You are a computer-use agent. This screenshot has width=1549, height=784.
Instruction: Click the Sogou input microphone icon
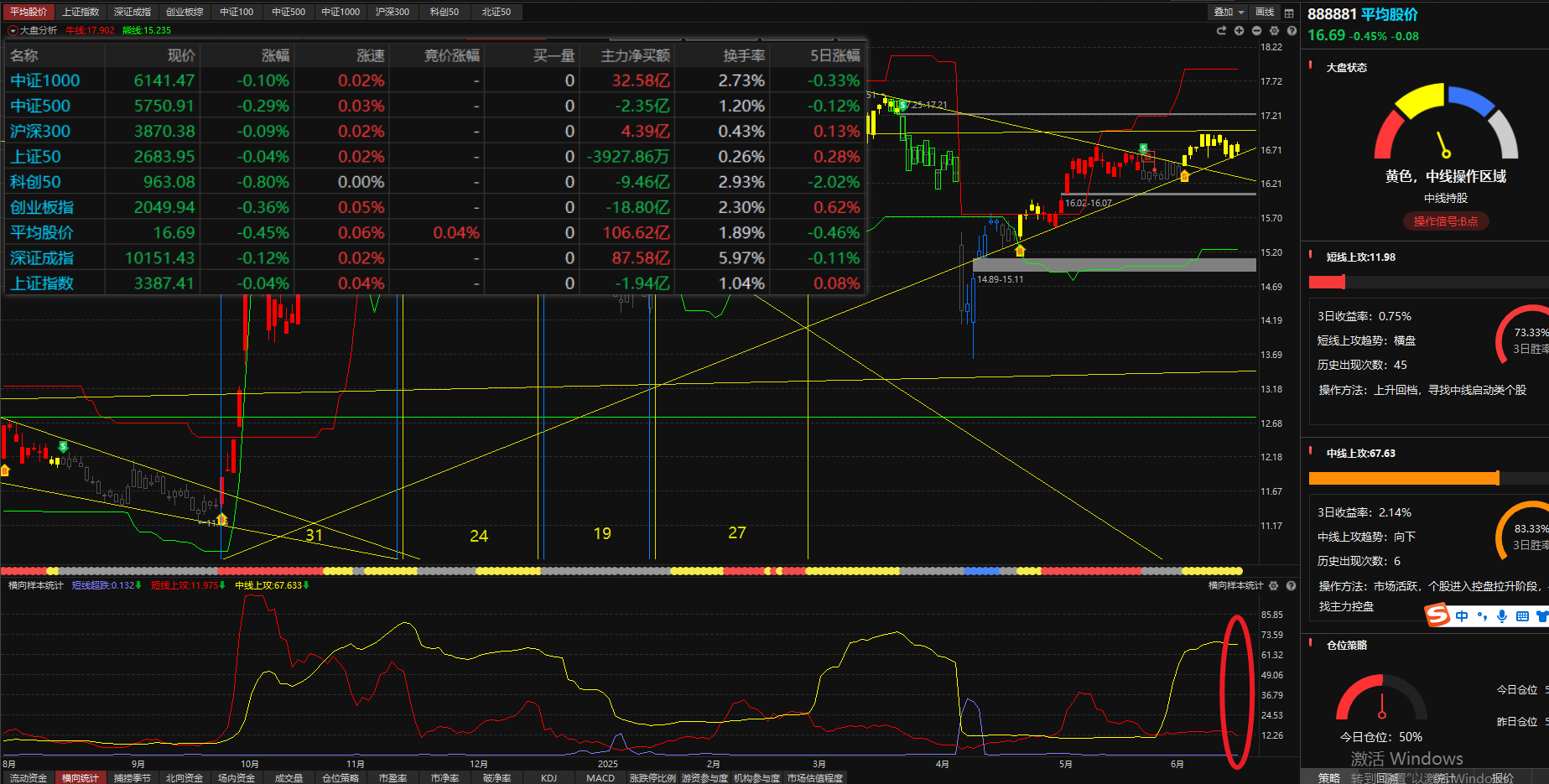pyautogui.click(x=1501, y=616)
